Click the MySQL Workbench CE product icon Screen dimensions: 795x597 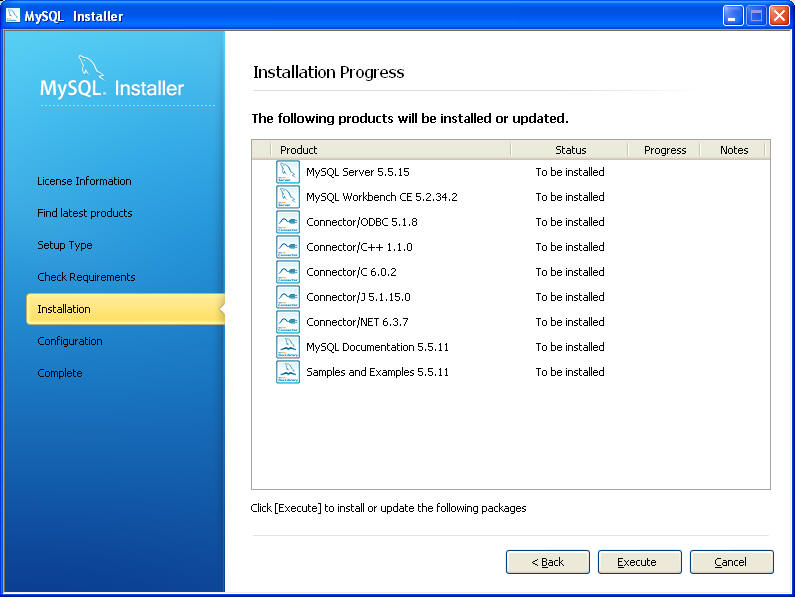pyautogui.click(x=288, y=197)
